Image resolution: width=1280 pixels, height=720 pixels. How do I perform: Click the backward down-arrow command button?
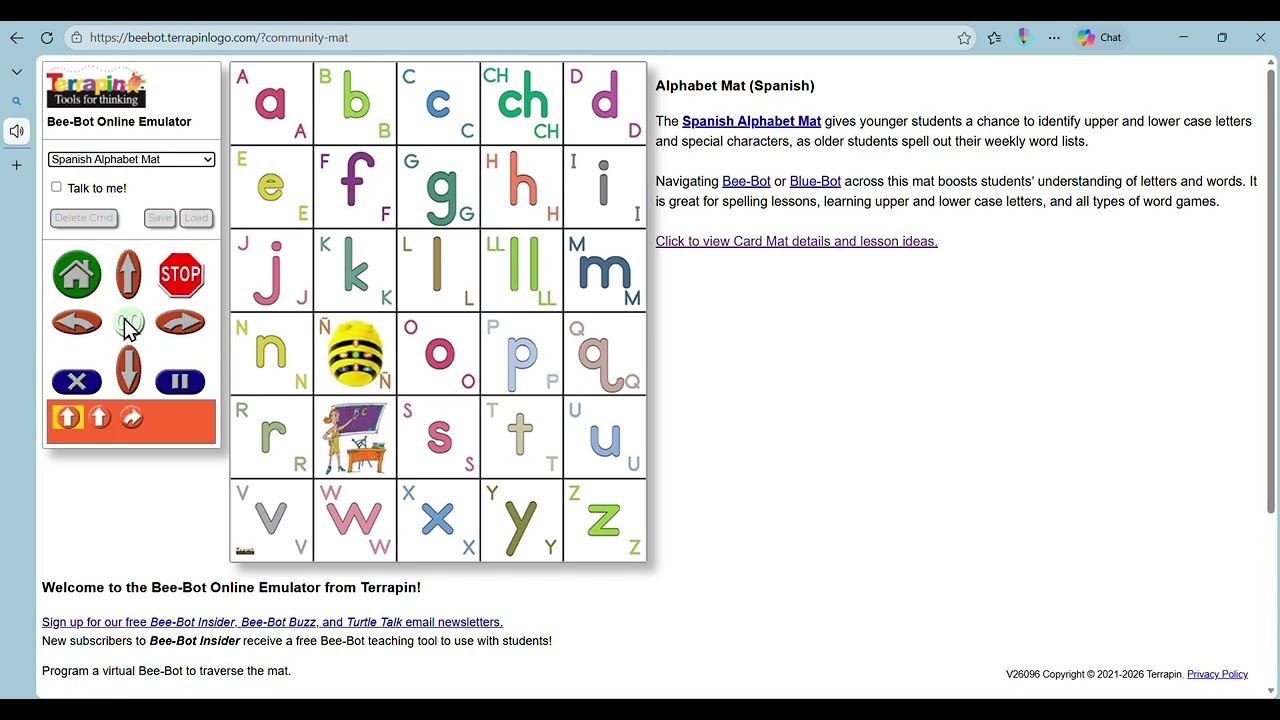coord(129,369)
